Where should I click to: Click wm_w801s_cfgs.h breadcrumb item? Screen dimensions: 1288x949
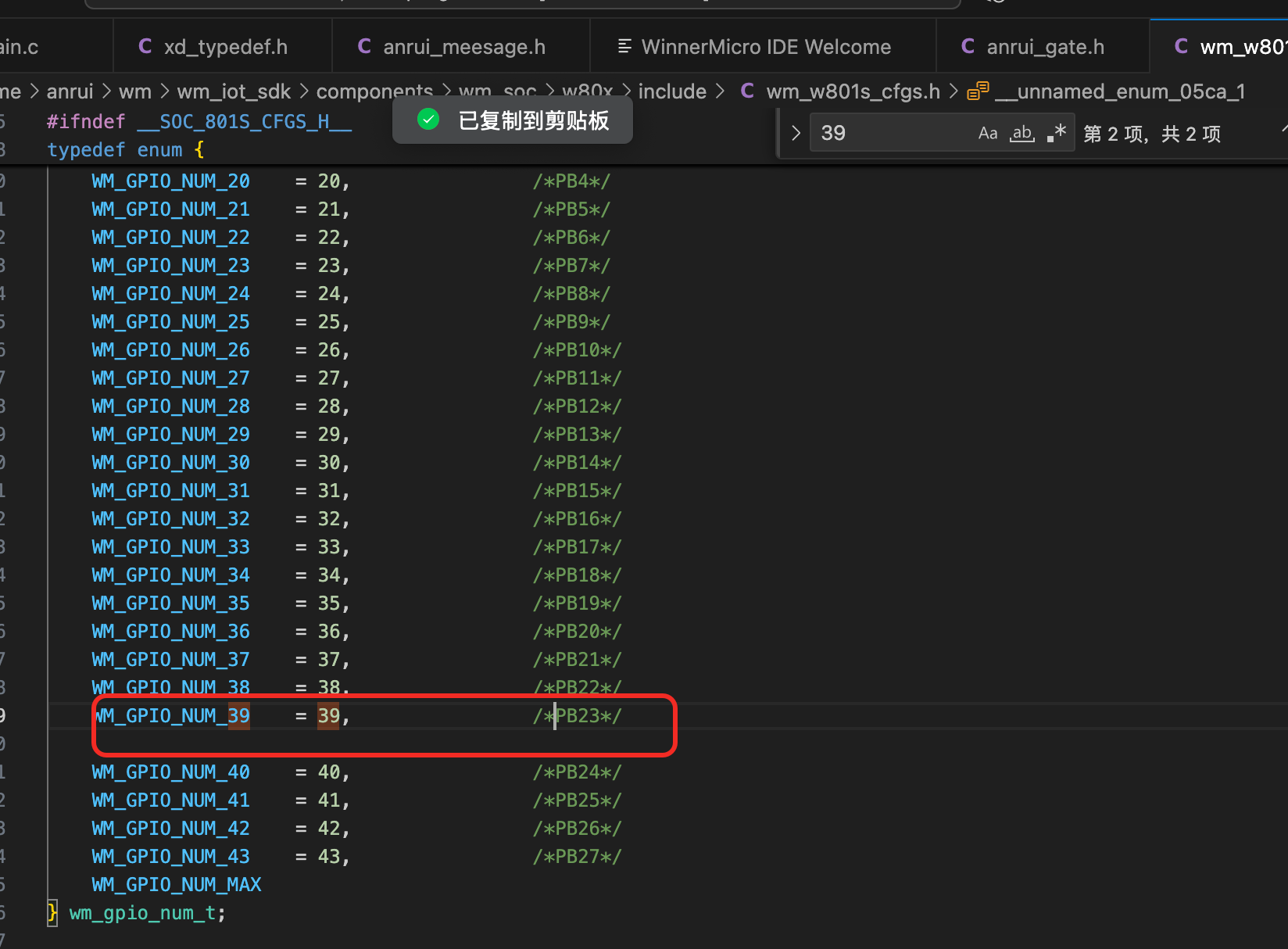click(x=853, y=91)
